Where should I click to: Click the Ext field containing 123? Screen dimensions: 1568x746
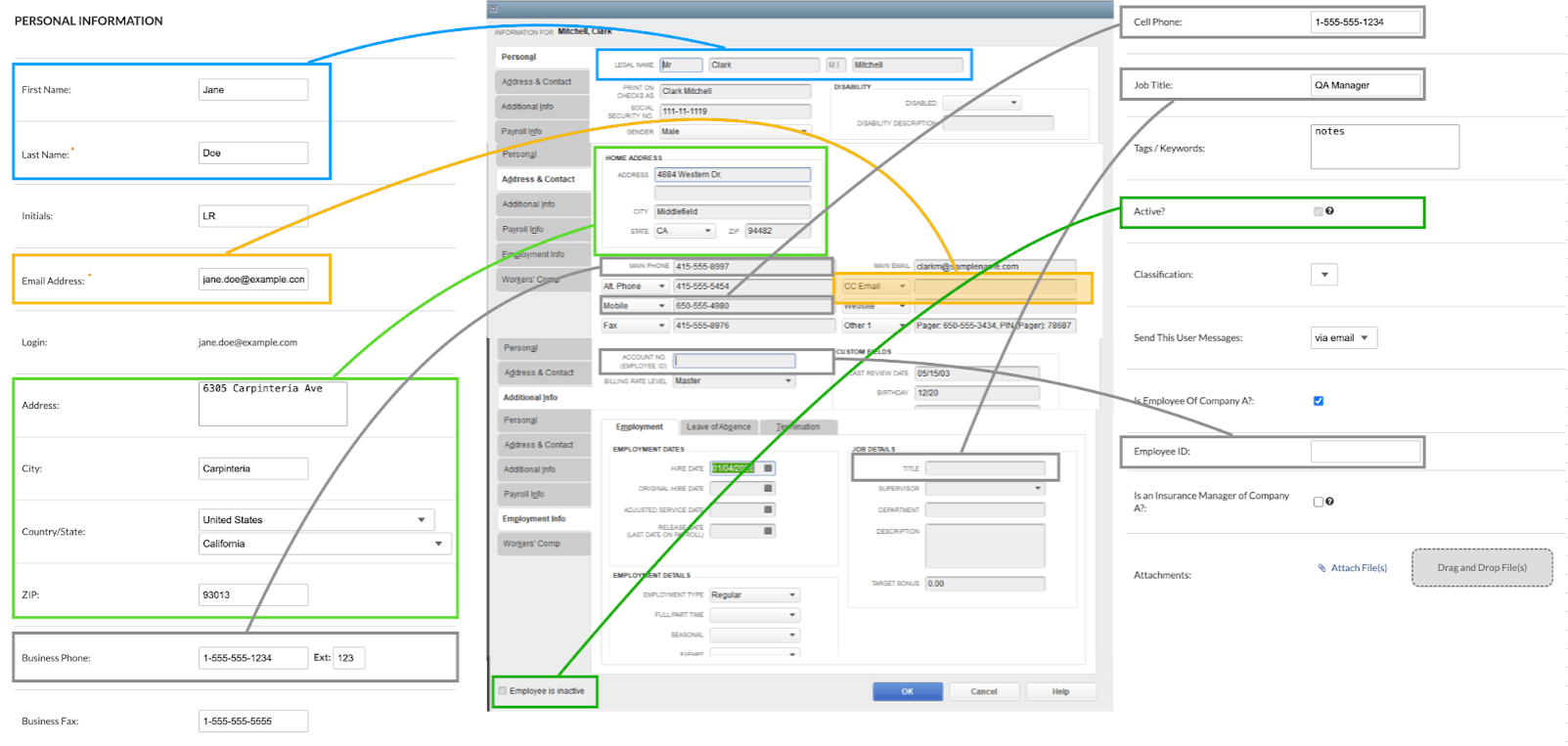pos(349,658)
